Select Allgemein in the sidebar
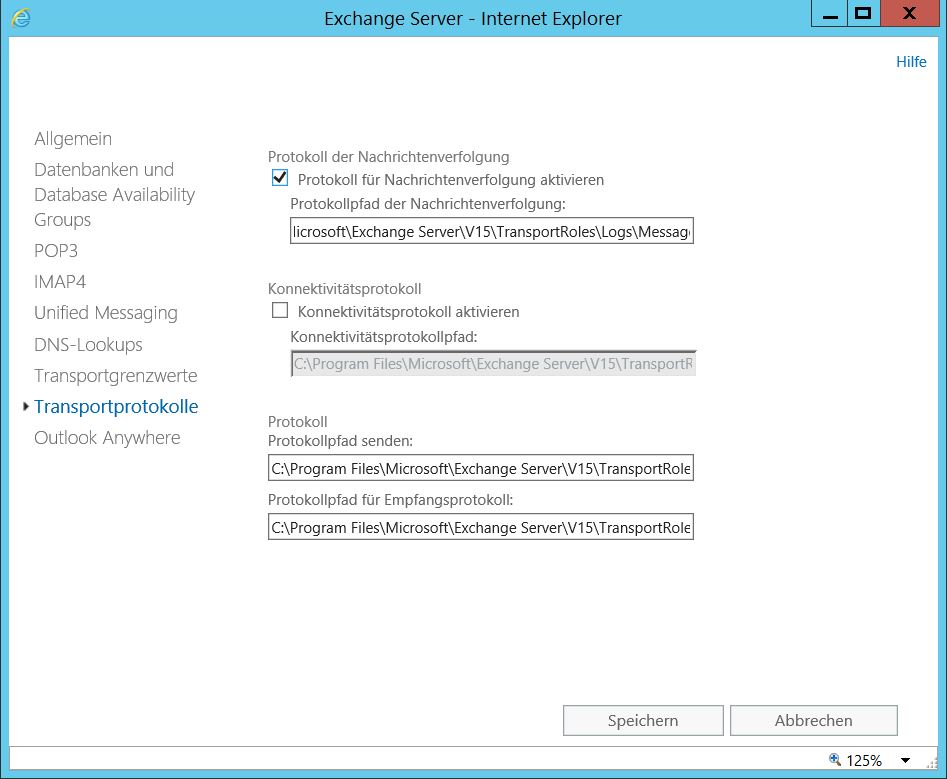 [x=73, y=138]
